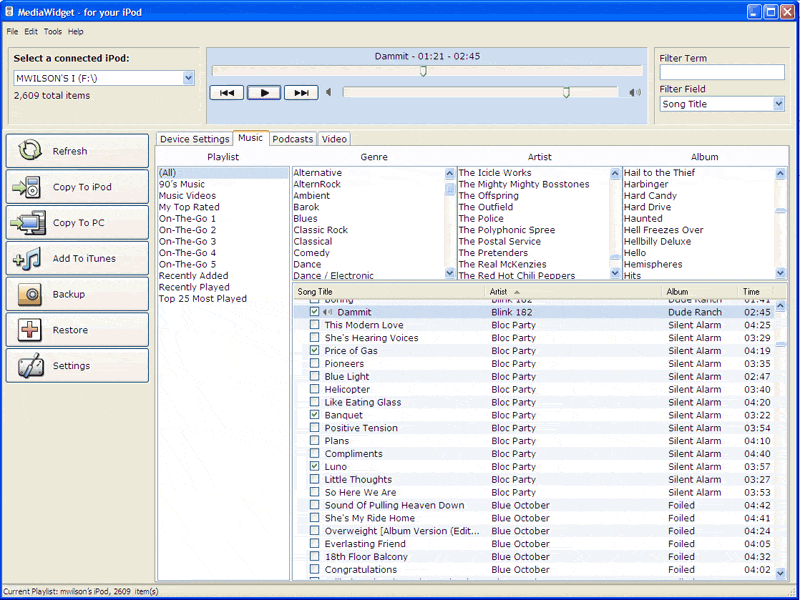Switch to the Video tab
Image resolution: width=800 pixels, height=600 pixels.
pyautogui.click(x=334, y=139)
